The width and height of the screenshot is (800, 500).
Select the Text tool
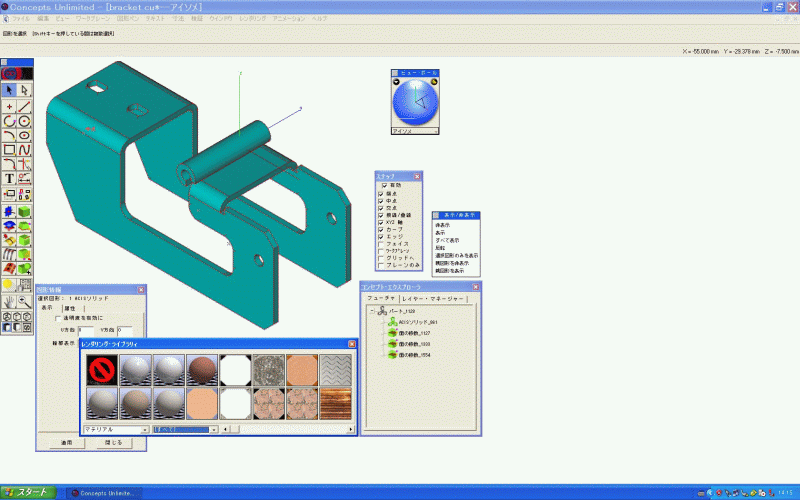point(9,179)
